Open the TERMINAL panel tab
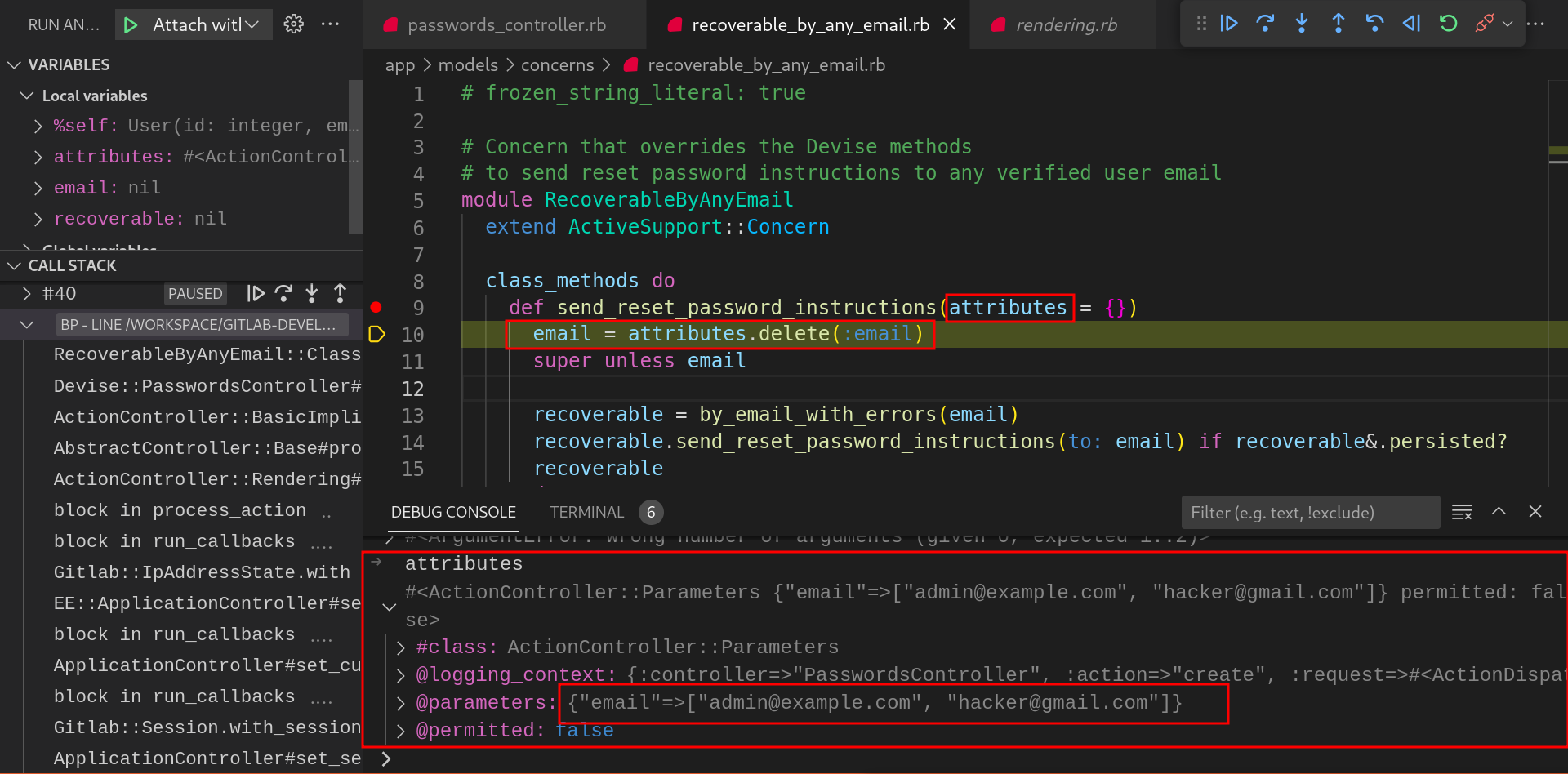Image resolution: width=1568 pixels, height=774 pixels. 586,512
